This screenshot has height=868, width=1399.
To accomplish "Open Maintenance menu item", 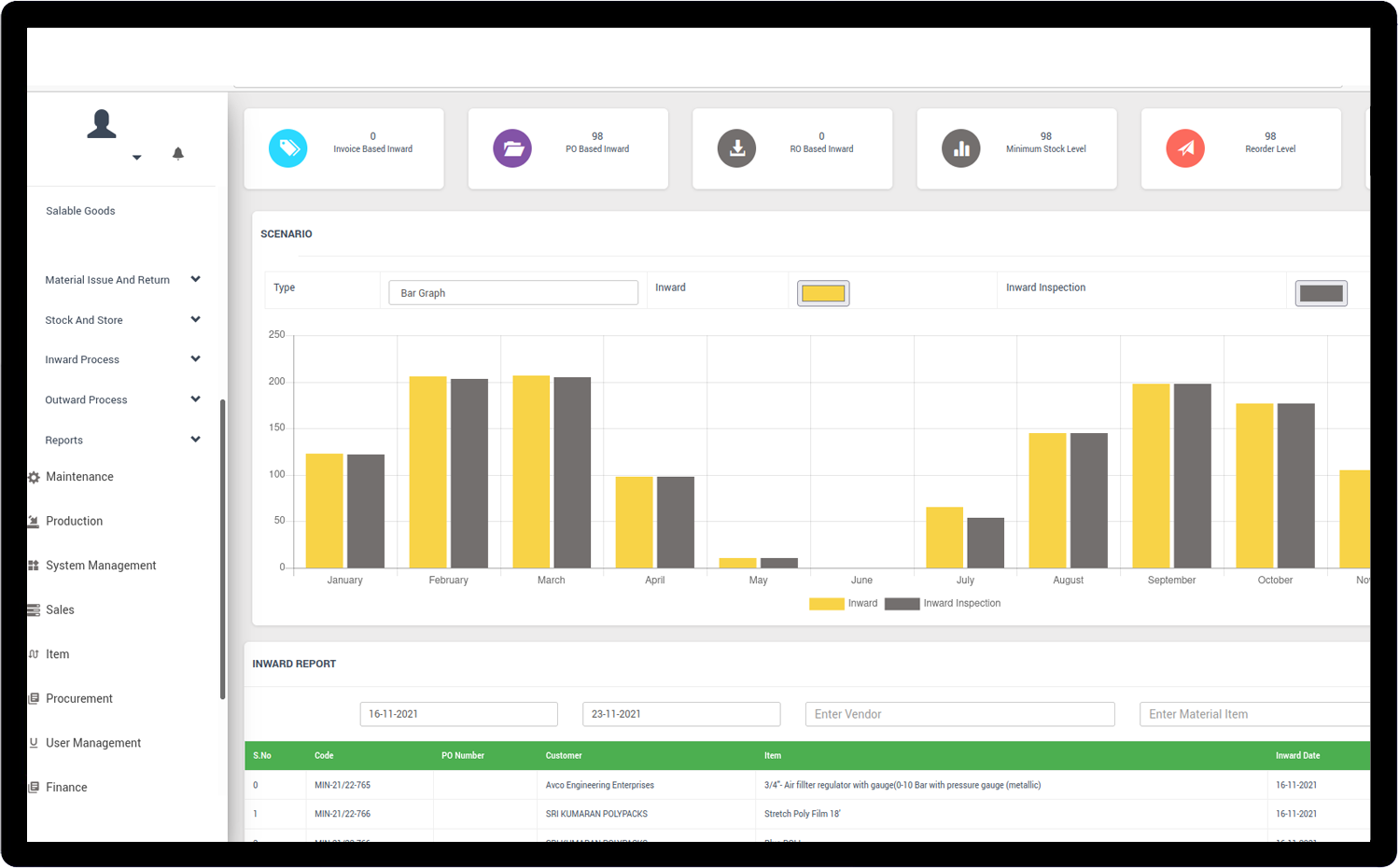I will (x=79, y=477).
